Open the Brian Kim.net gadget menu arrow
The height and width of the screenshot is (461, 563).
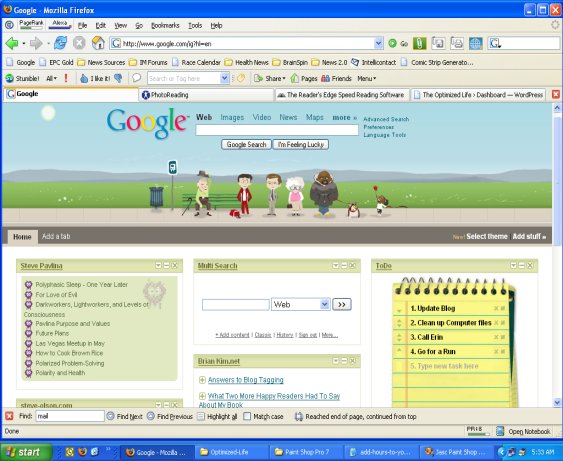[335, 361]
